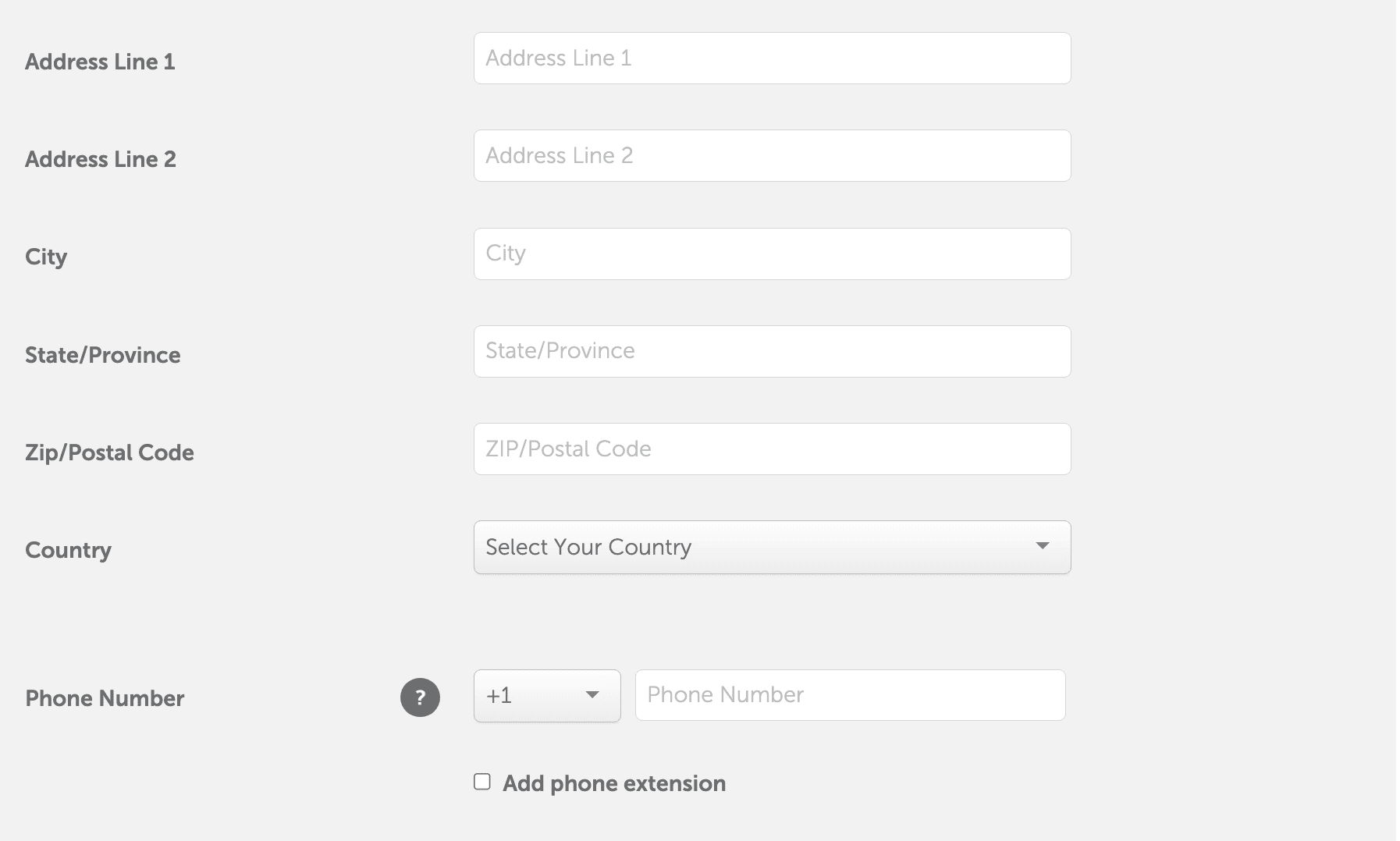
Task: Open the +1 phone country code dropdown
Action: [546, 695]
